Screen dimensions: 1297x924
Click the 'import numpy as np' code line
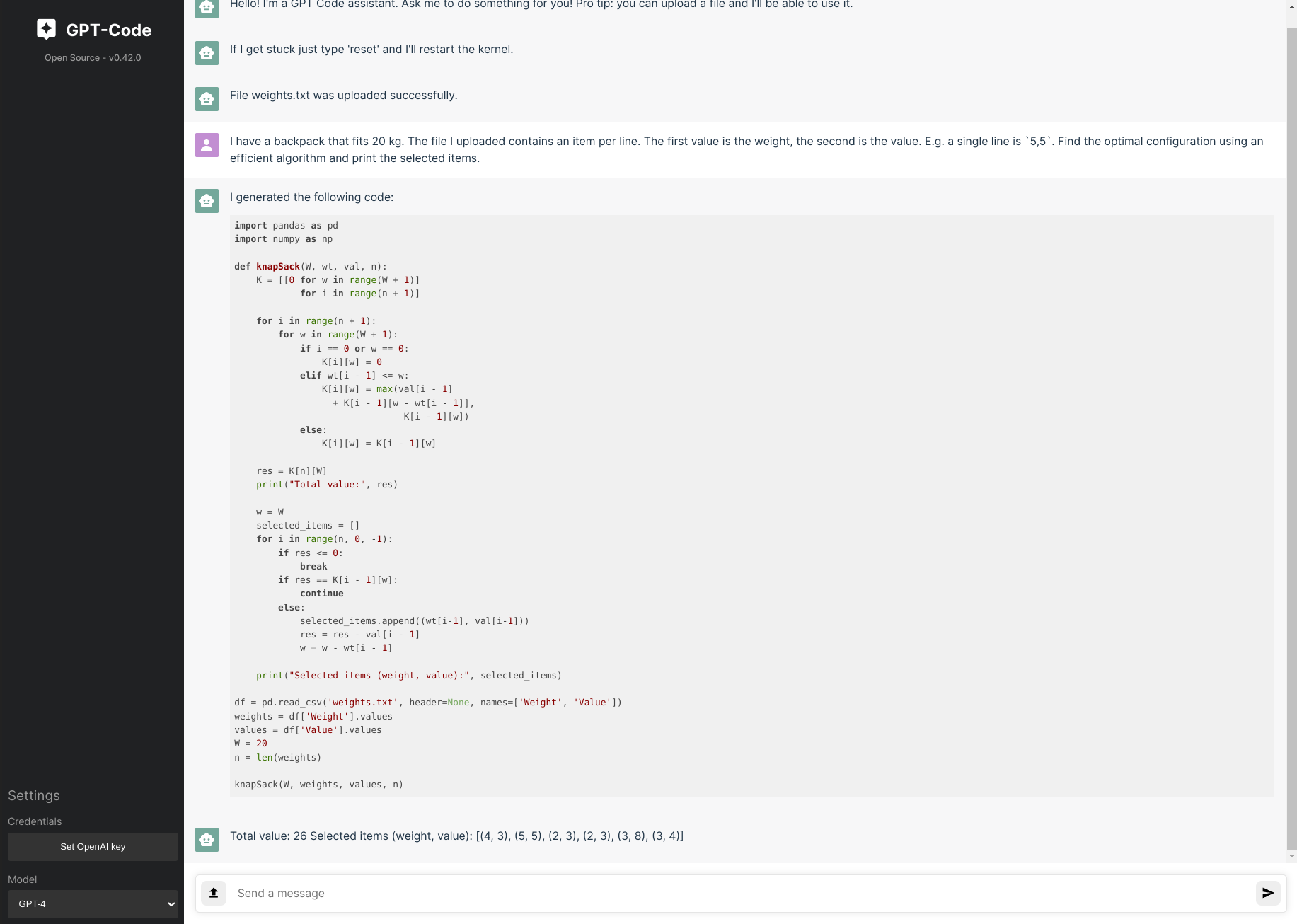(283, 239)
